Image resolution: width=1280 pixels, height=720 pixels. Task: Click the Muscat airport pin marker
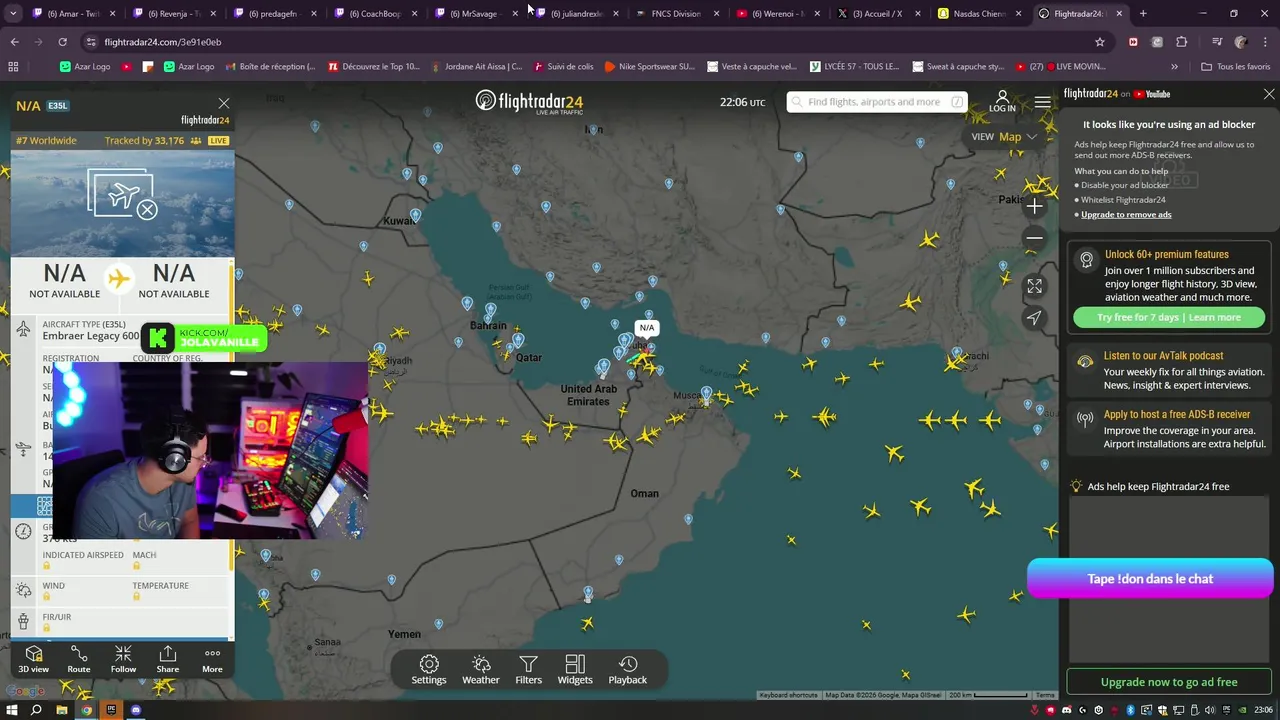pos(706,394)
